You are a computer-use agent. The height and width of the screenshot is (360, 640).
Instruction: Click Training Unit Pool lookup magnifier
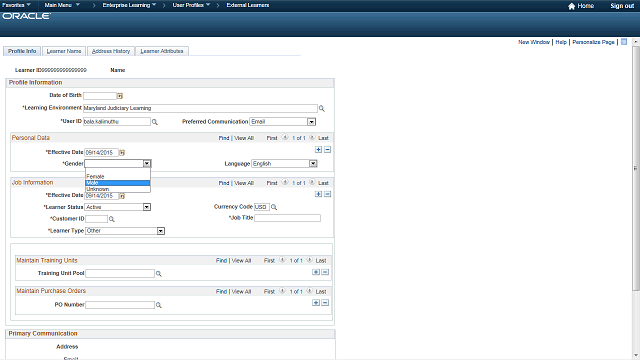pyautogui.click(x=159, y=274)
